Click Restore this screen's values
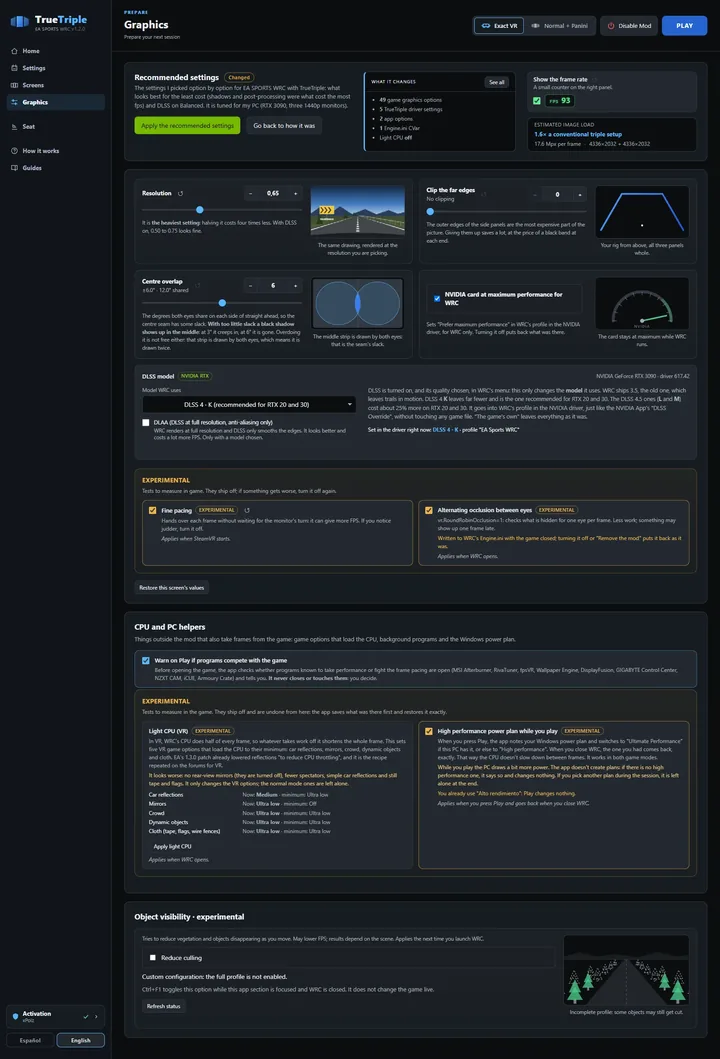The width and height of the screenshot is (720, 1059). tap(172, 588)
